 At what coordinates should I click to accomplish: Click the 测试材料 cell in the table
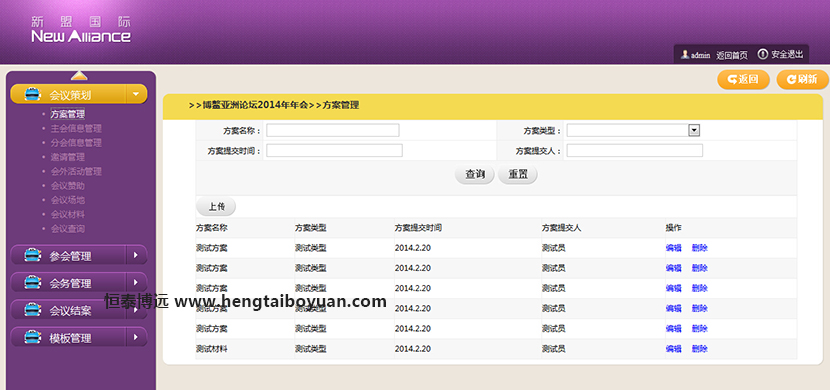pyautogui.click(x=212, y=349)
